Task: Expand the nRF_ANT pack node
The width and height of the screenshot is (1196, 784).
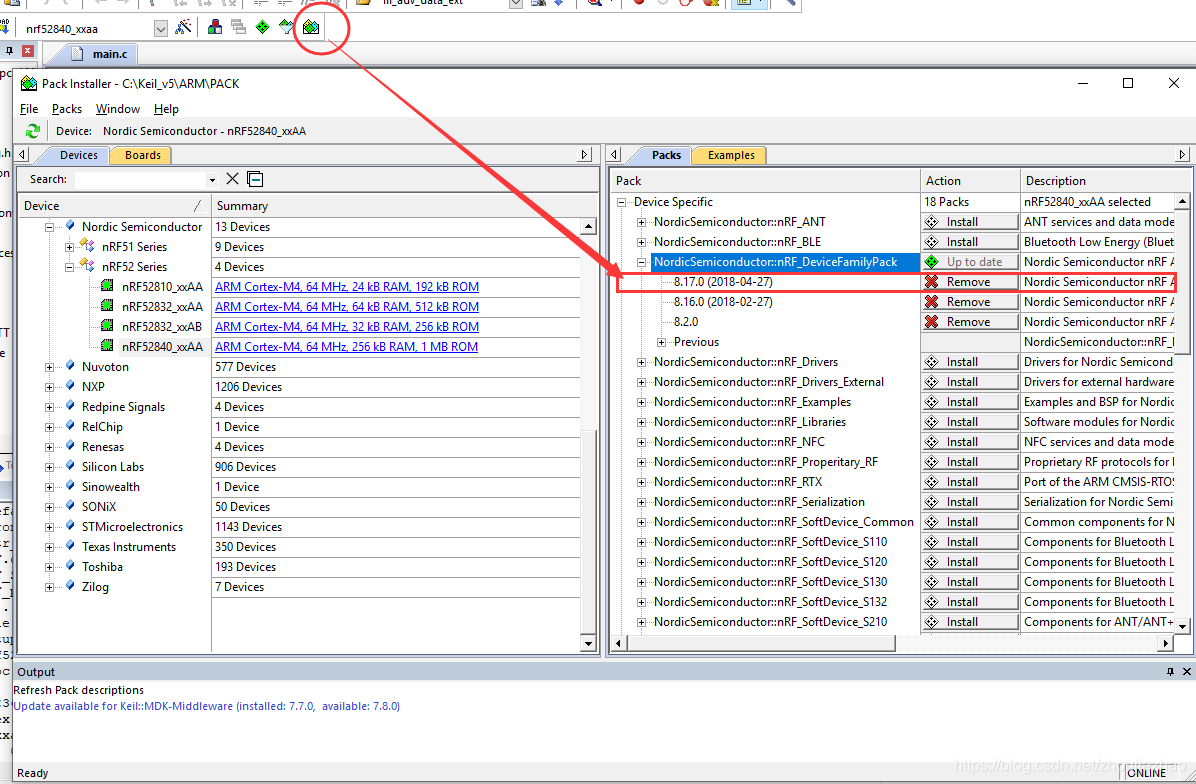Action: point(641,222)
